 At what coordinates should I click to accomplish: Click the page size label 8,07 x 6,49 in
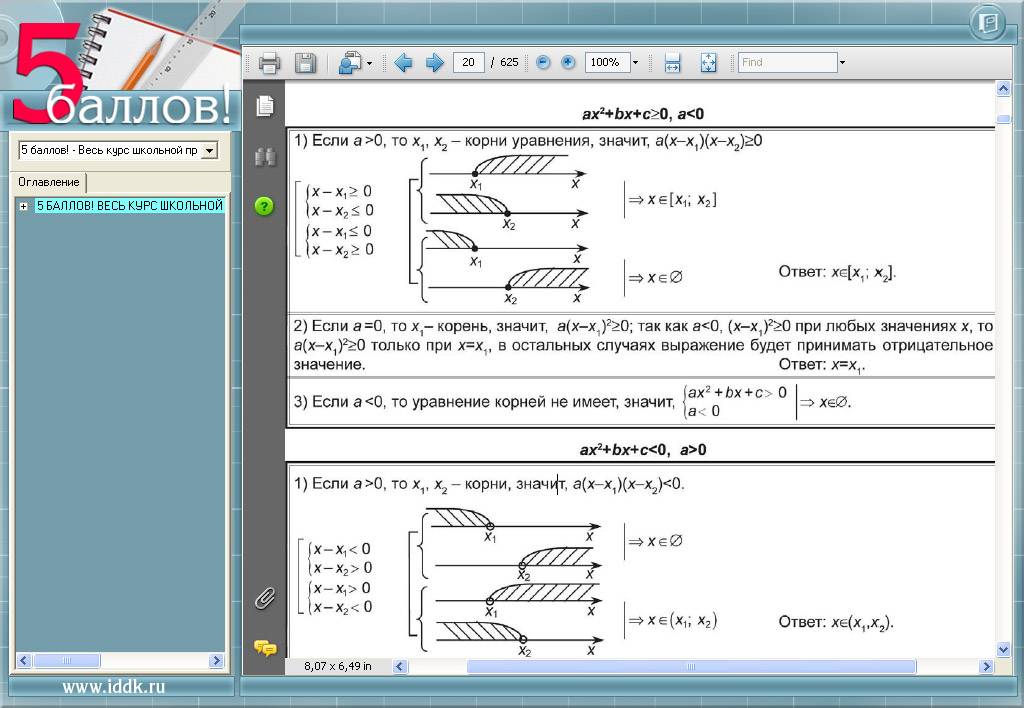click(338, 666)
